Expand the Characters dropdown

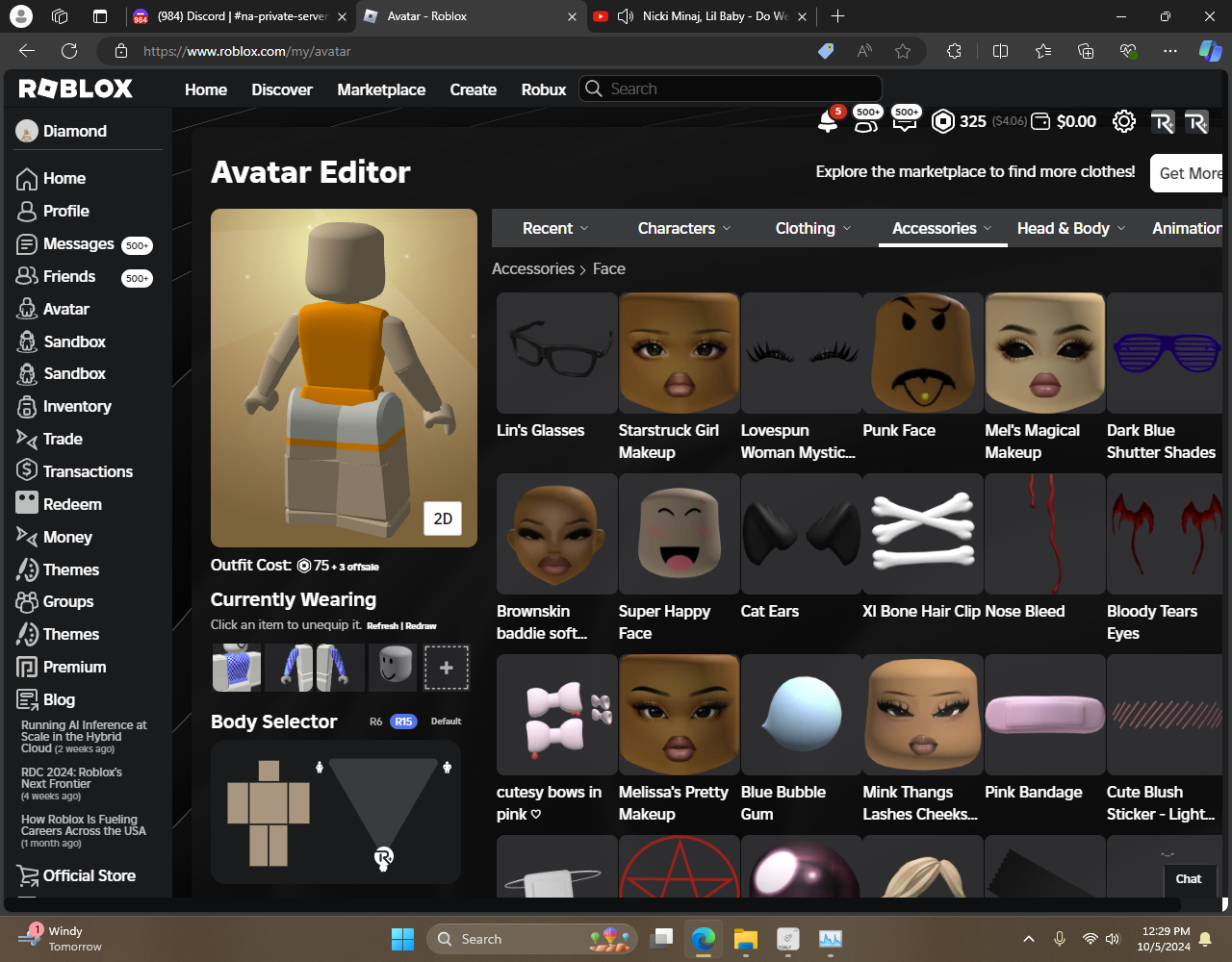(684, 228)
